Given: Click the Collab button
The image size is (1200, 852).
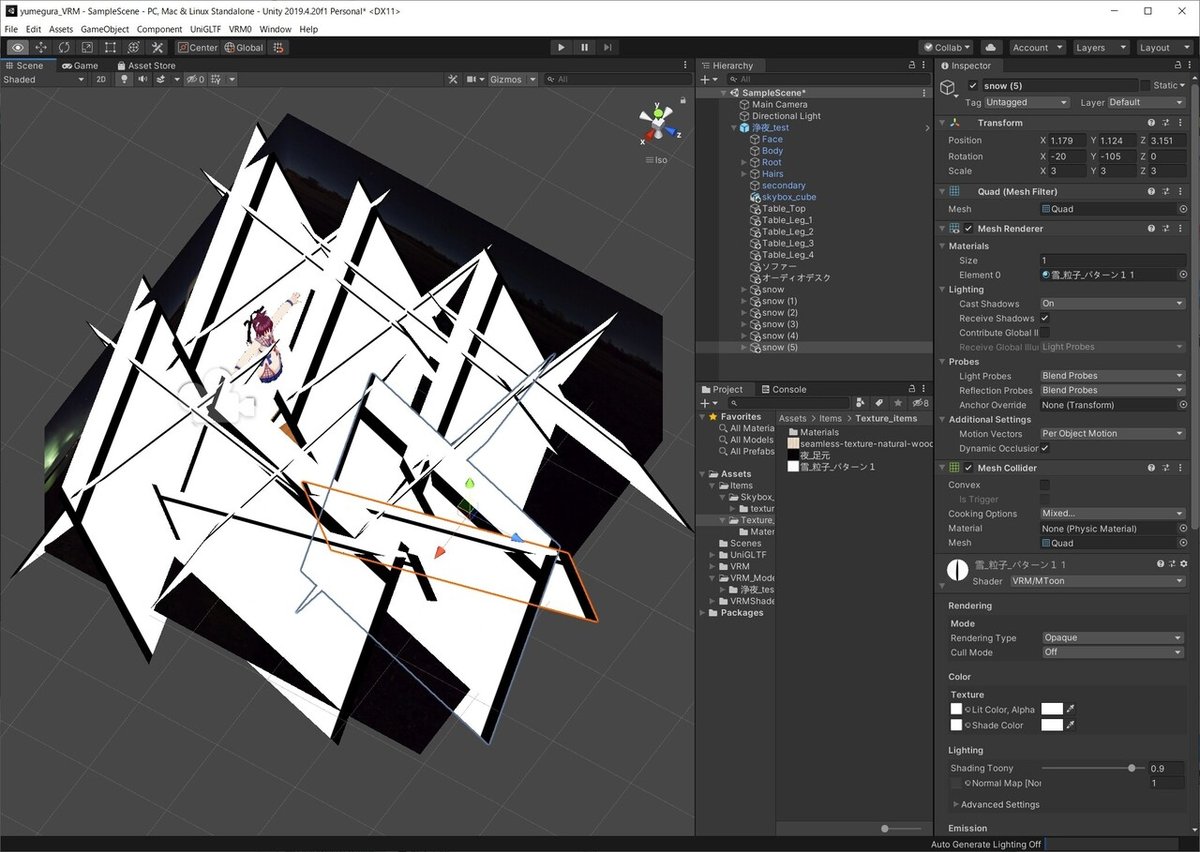Looking at the screenshot, I should [x=946, y=47].
